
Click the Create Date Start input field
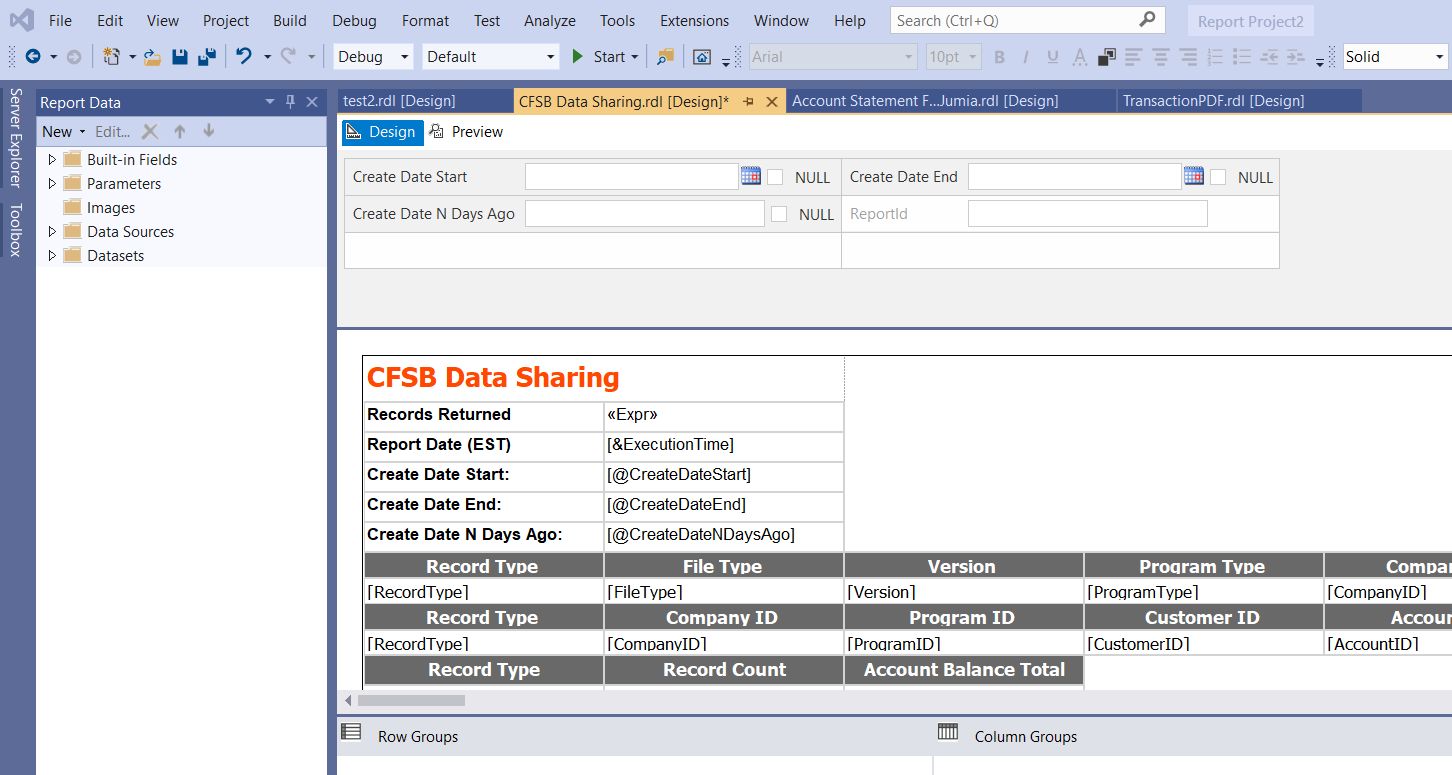632,177
